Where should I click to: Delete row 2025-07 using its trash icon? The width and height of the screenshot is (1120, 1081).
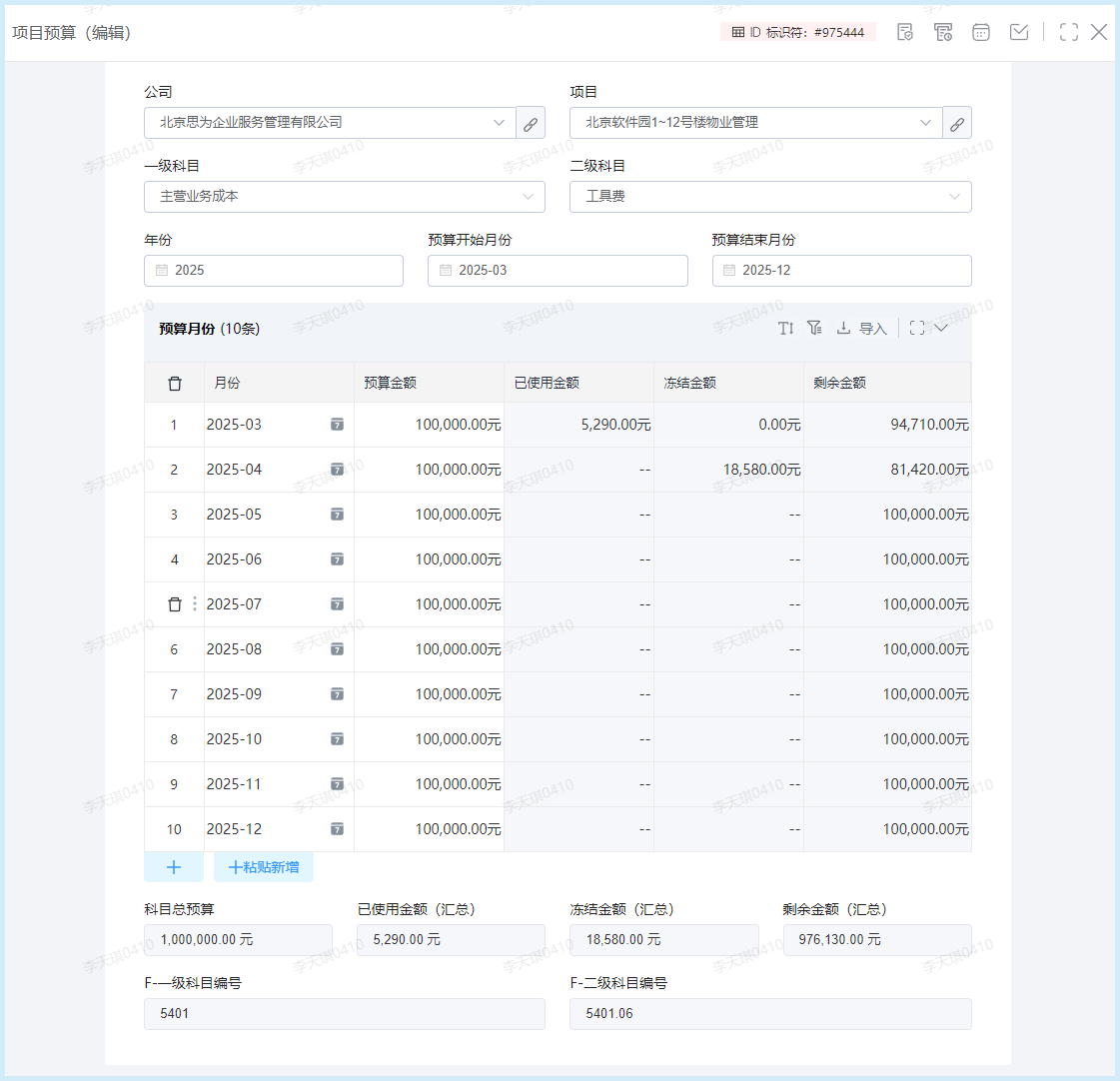tap(175, 604)
